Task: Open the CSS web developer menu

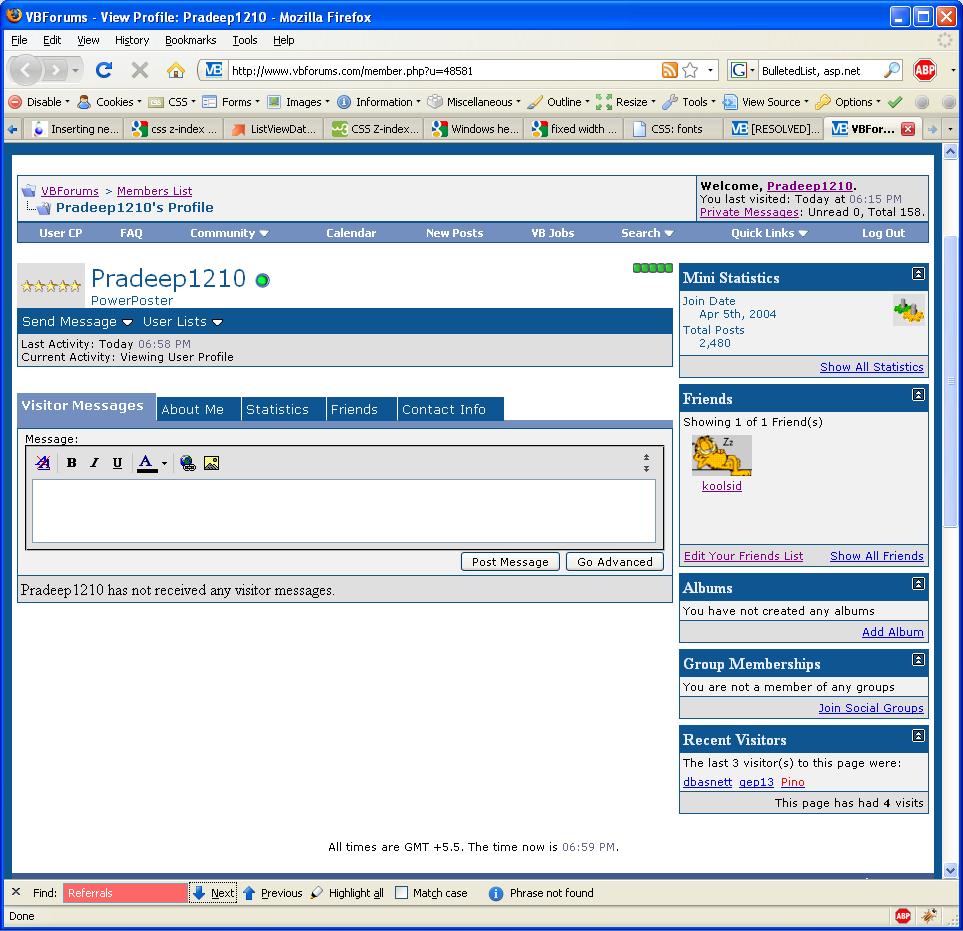Action: 173,102
